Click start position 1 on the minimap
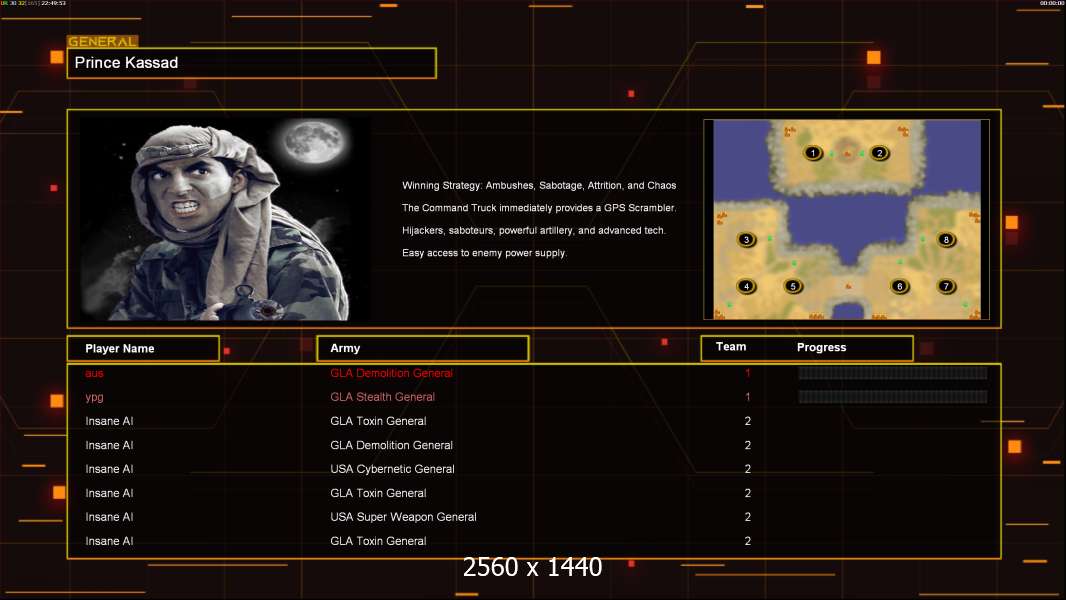 (x=812, y=153)
